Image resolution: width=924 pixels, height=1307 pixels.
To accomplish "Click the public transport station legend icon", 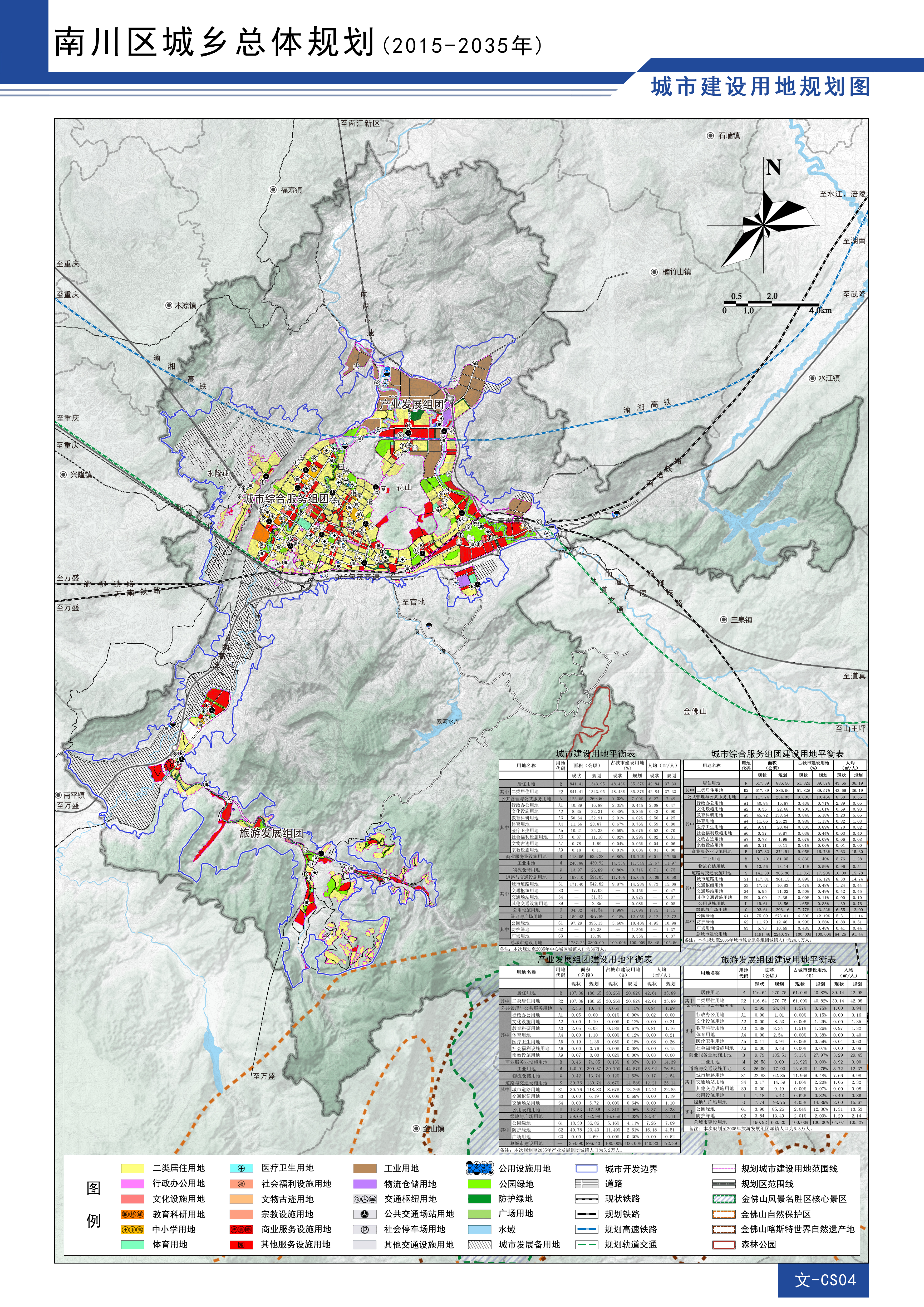I will (x=365, y=1214).
